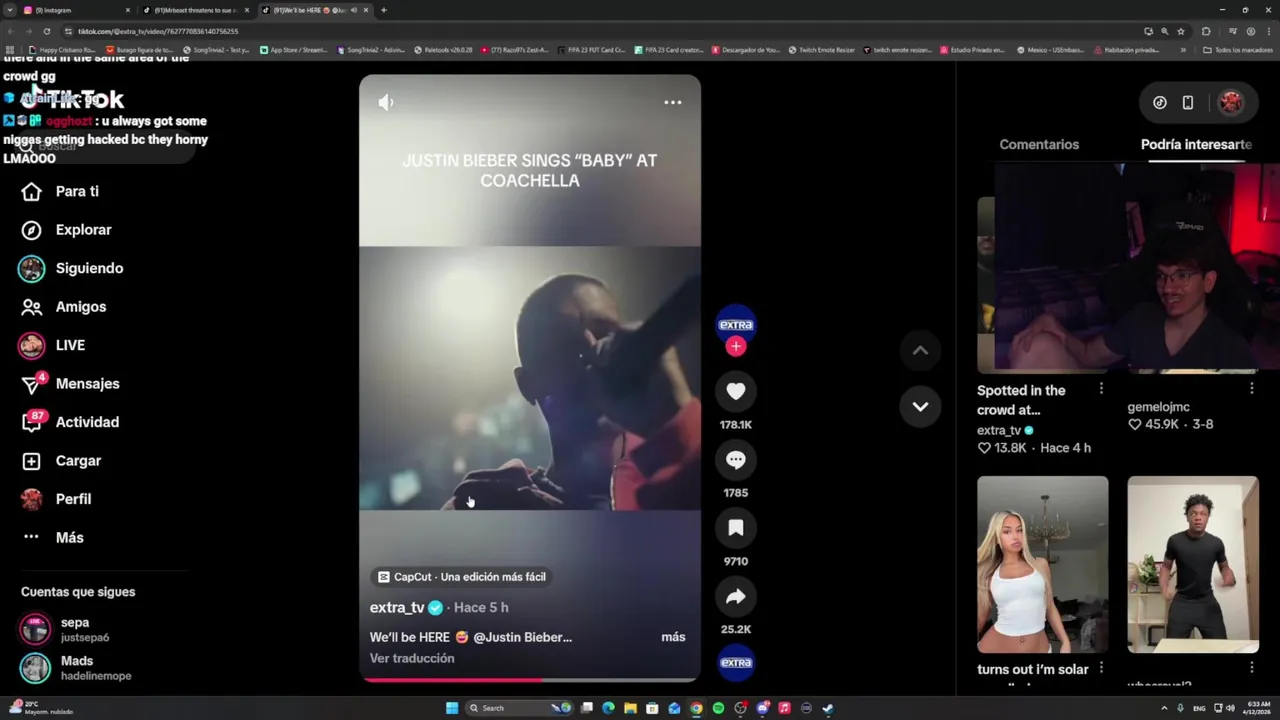This screenshot has height=720, width=1280.
Task: Open the extra_tv sound disc icon
Action: coord(736,662)
